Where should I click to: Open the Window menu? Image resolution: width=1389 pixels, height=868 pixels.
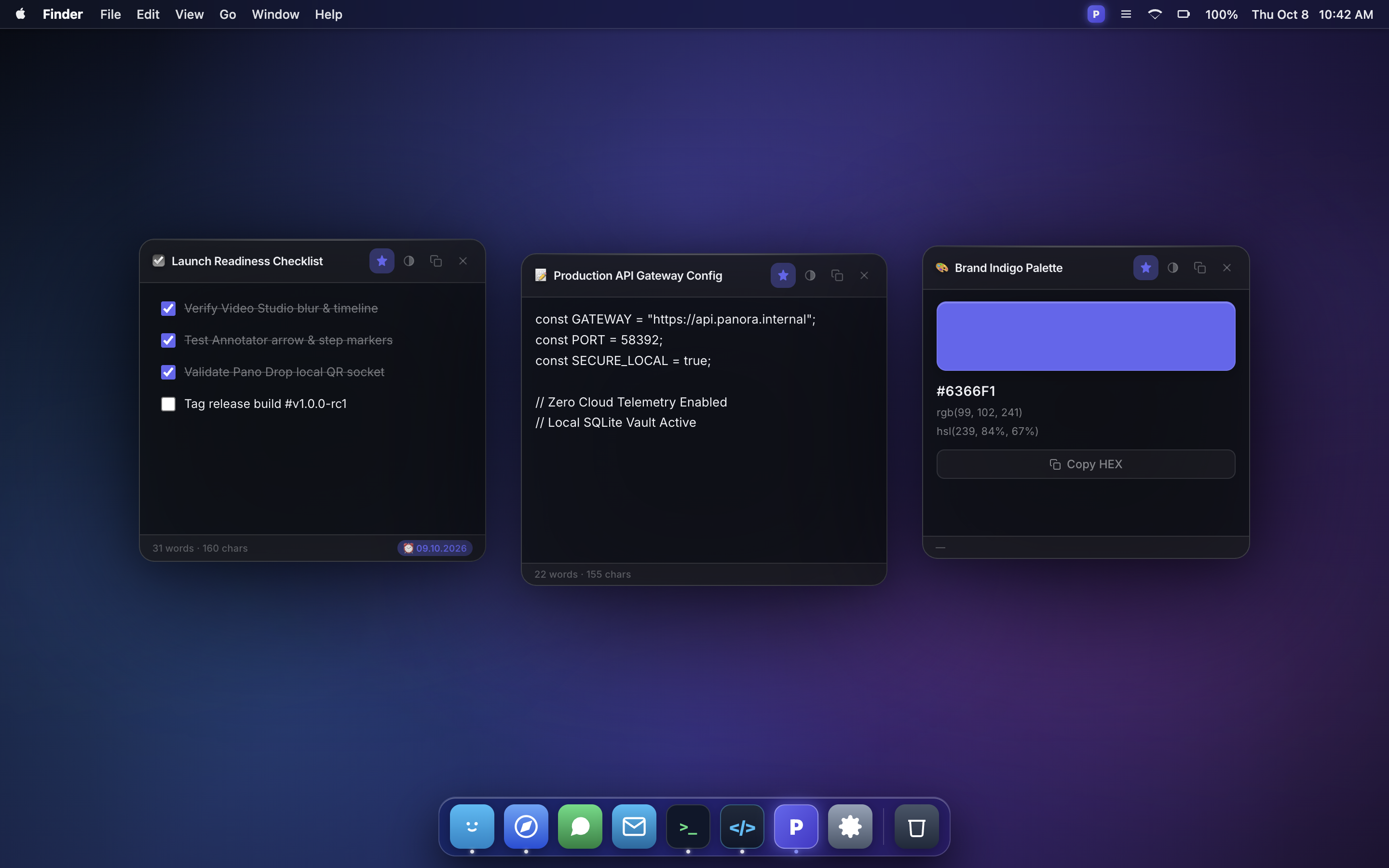(275, 14)
